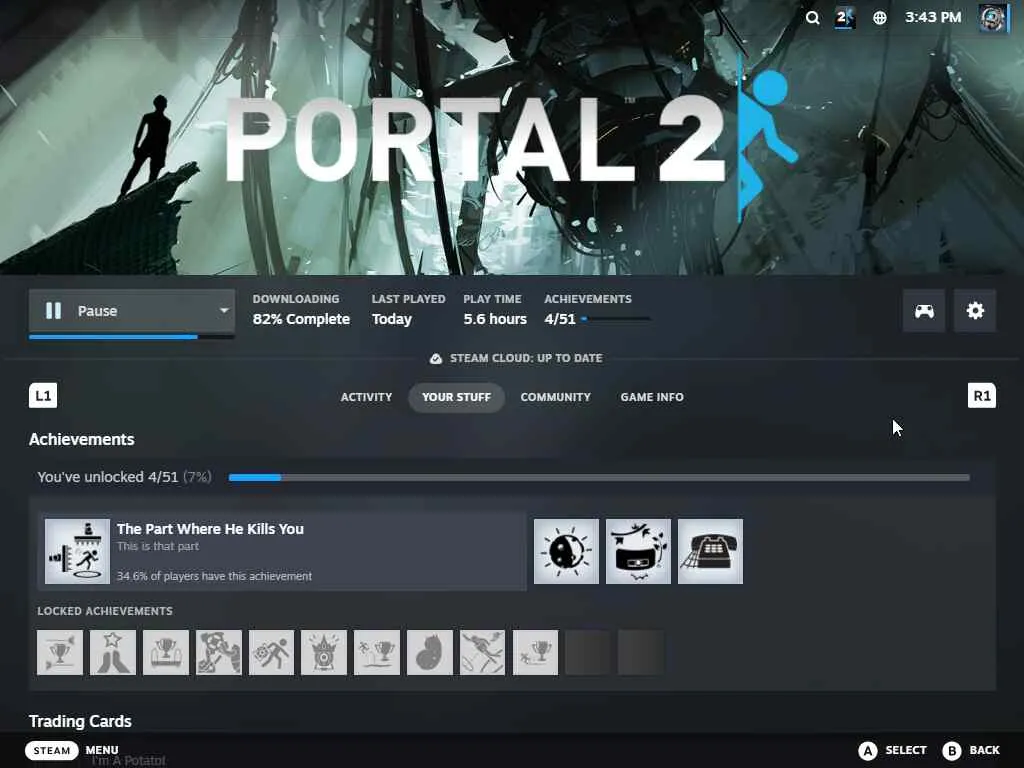This screenshot has height=768, width=1024.
Task: Click the Last Played Today value
Action: point(392,319)
